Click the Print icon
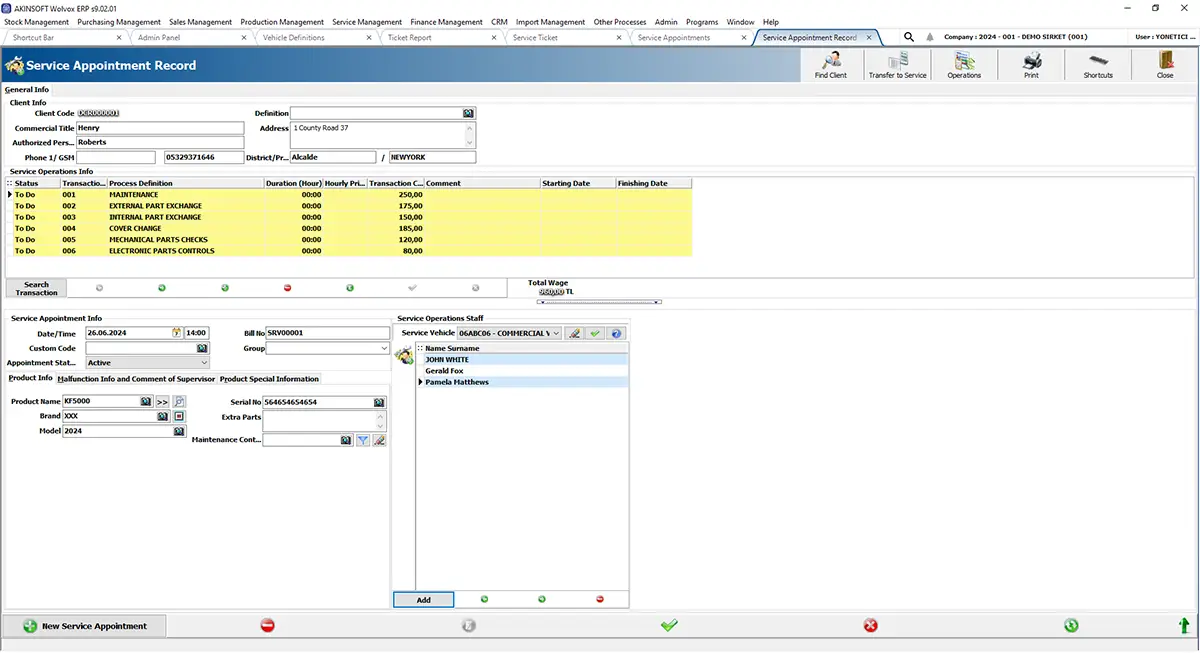 click(1031, 65)
